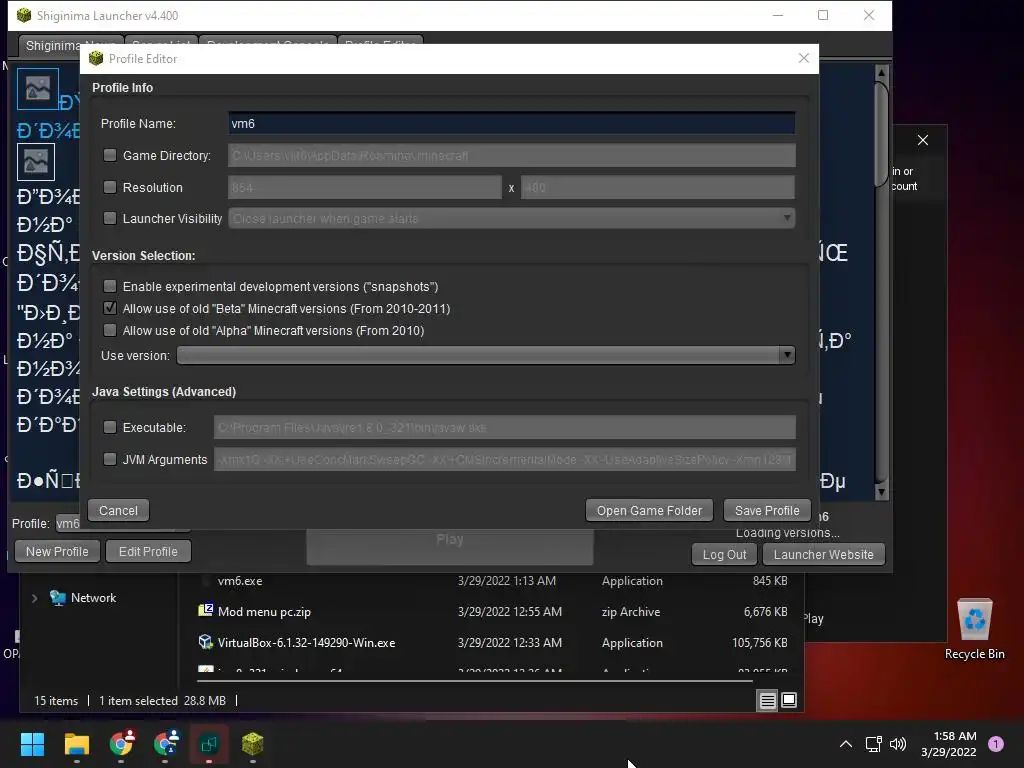Enable the Game Directory checkbox

(x=110, y=155)
